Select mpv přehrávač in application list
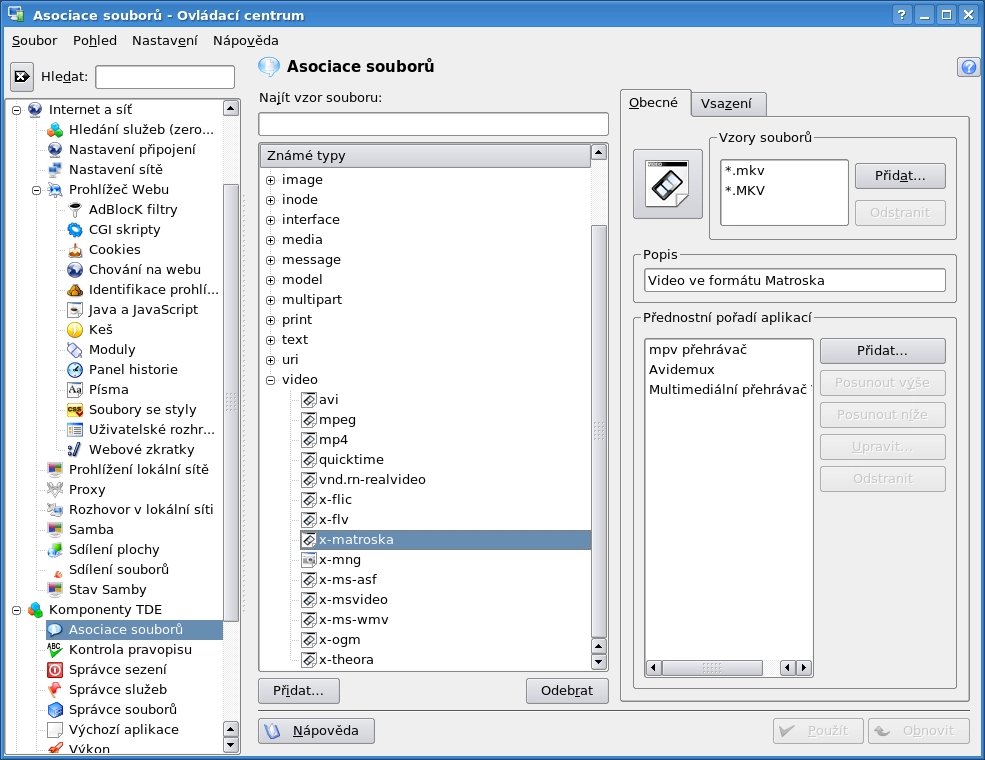 698,350
